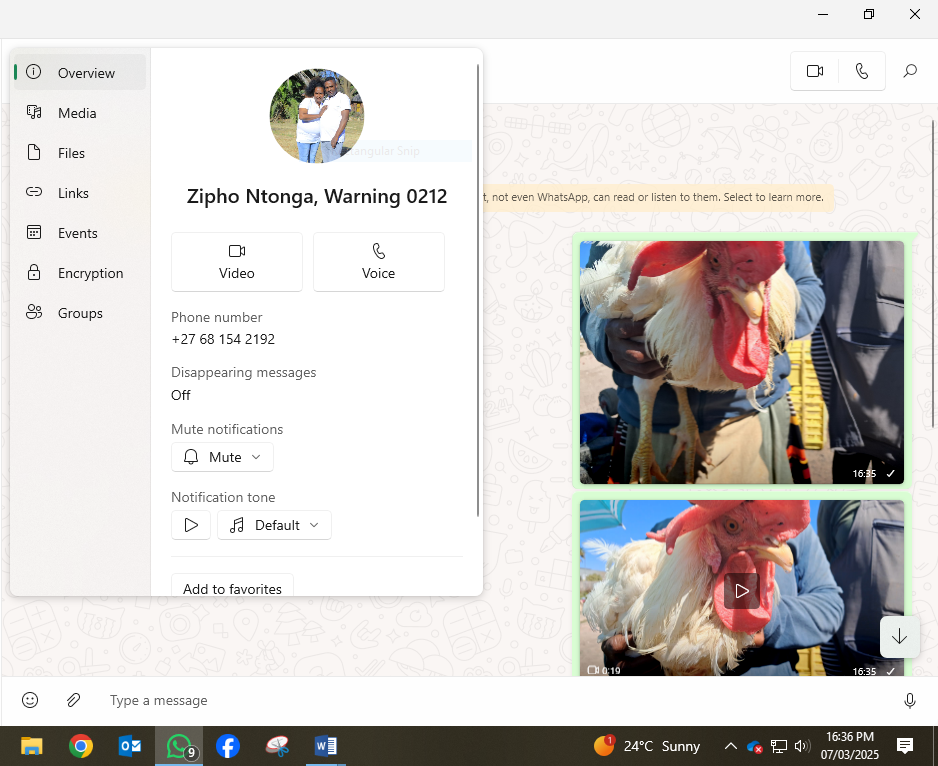Click the attachment paperclip icon
This screenshot has height=766, width=938.
[x=73, y=700]
